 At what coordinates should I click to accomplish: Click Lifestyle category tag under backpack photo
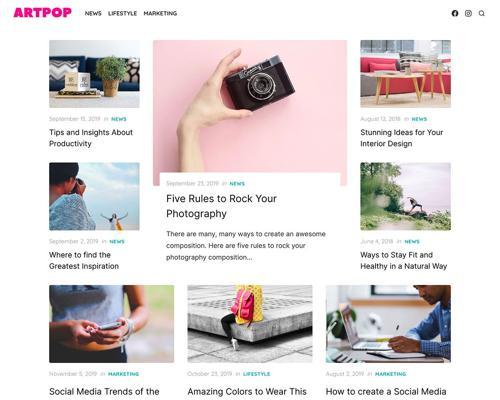pos(256,374)
